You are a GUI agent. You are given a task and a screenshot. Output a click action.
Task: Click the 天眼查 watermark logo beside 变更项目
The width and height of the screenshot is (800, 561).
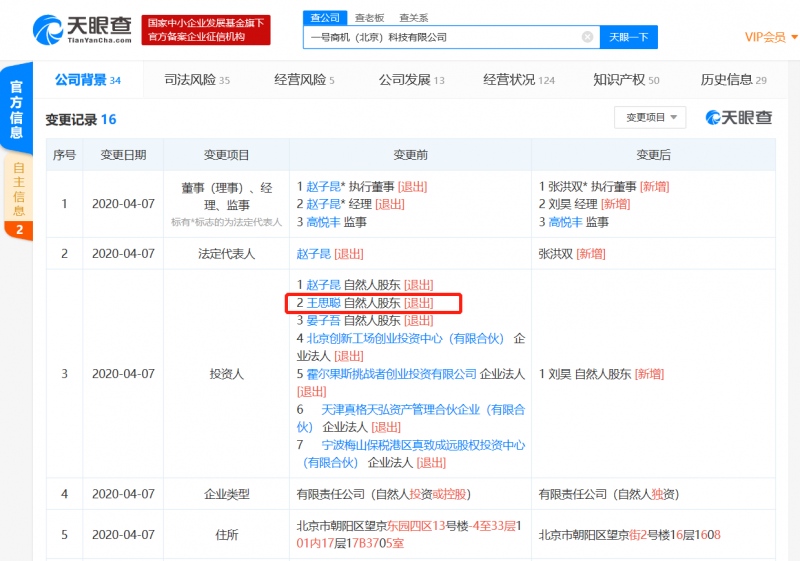click(739, 118)
